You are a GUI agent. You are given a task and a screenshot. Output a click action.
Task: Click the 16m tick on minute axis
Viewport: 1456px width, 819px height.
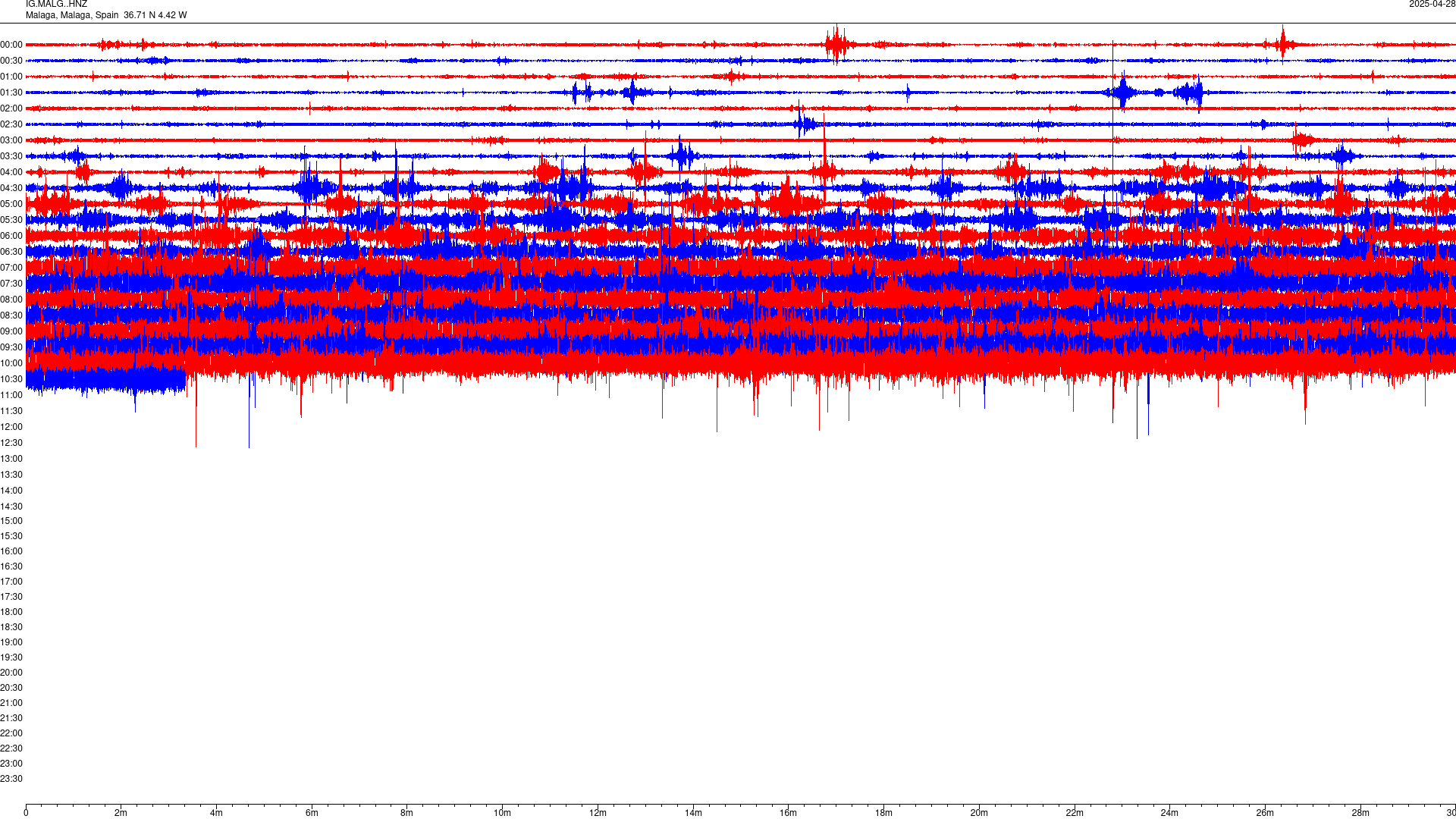(789, 813)
